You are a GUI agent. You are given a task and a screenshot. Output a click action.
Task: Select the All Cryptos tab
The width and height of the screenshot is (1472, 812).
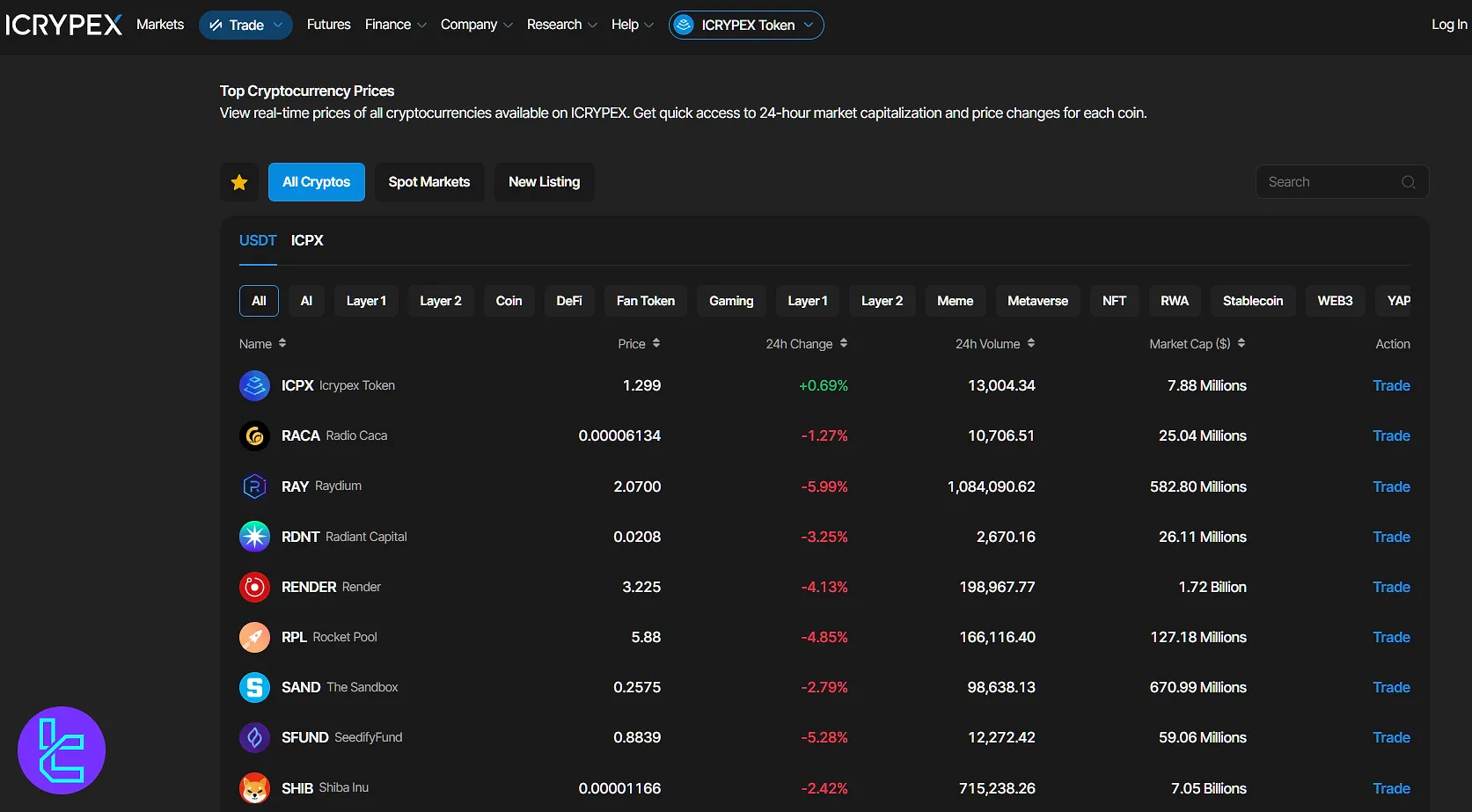click(x=317, y=182)
